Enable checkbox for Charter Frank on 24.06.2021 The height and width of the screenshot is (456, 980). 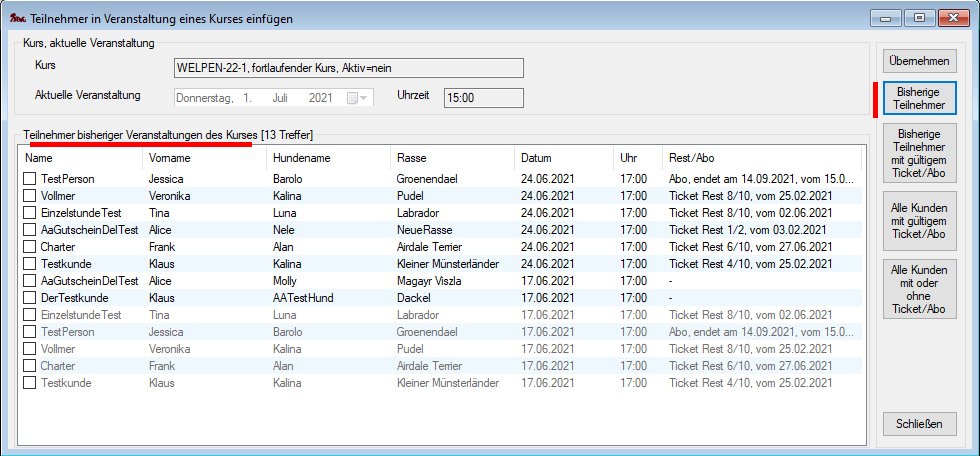click(x=31, y=246)
